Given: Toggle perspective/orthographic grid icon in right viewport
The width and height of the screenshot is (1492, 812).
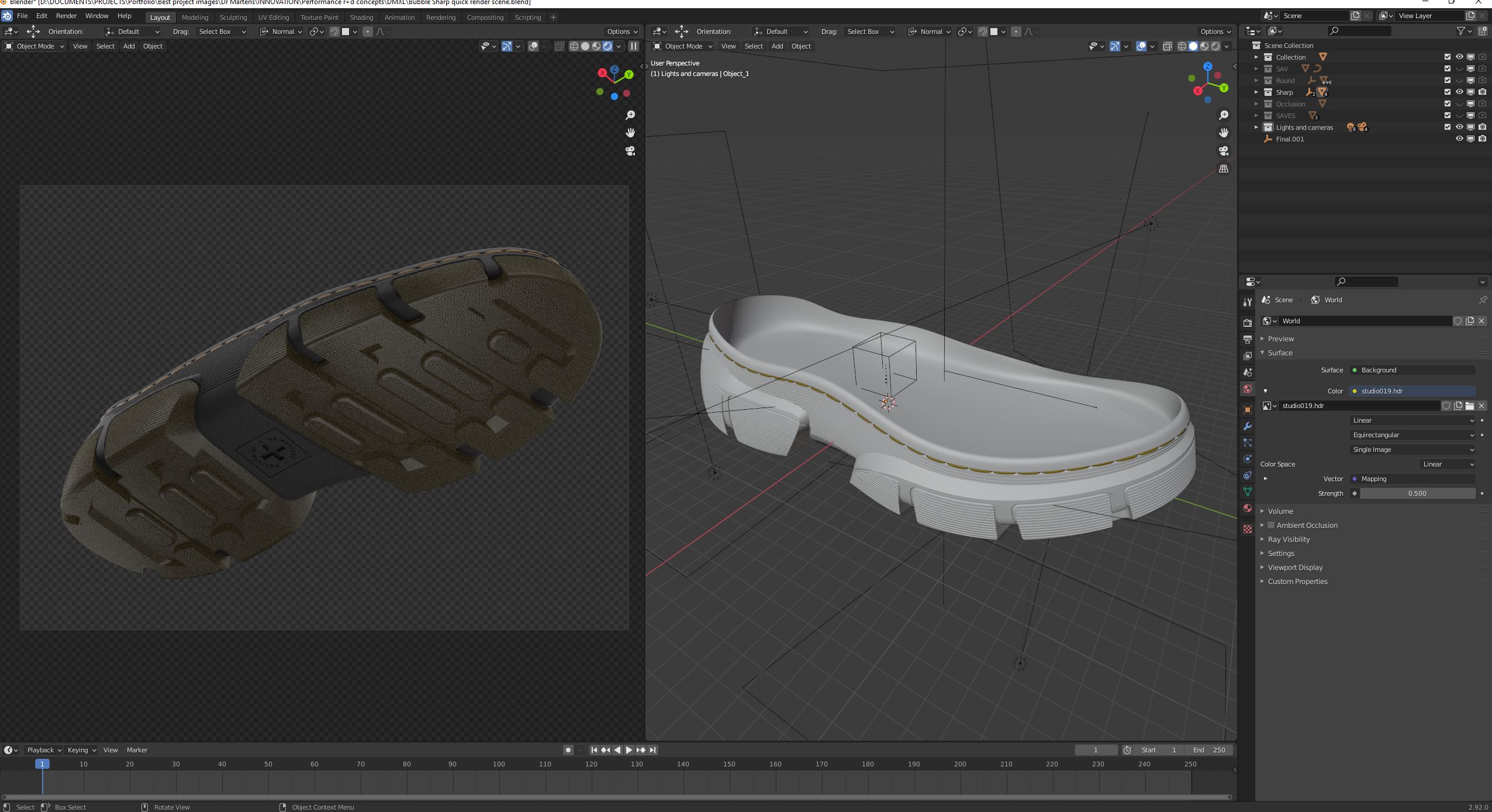Looking at the screenshot, I should [x=1223, y=169].
